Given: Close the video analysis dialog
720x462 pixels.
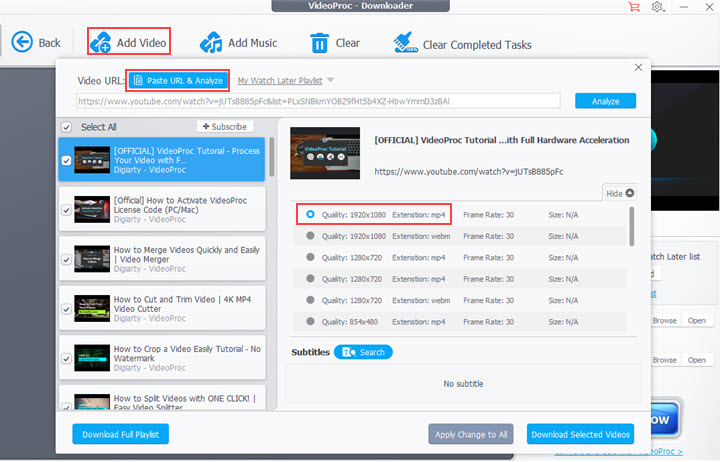Looking at the screenshot, I should (638, 67).
